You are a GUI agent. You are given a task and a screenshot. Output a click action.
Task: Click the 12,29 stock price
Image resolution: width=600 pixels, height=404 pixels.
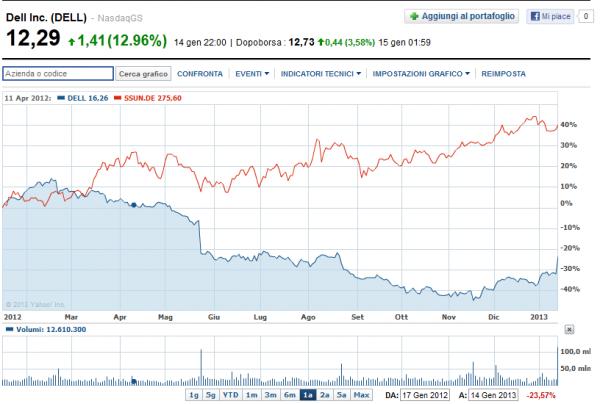pyautogui.click(x=33, y=38)
